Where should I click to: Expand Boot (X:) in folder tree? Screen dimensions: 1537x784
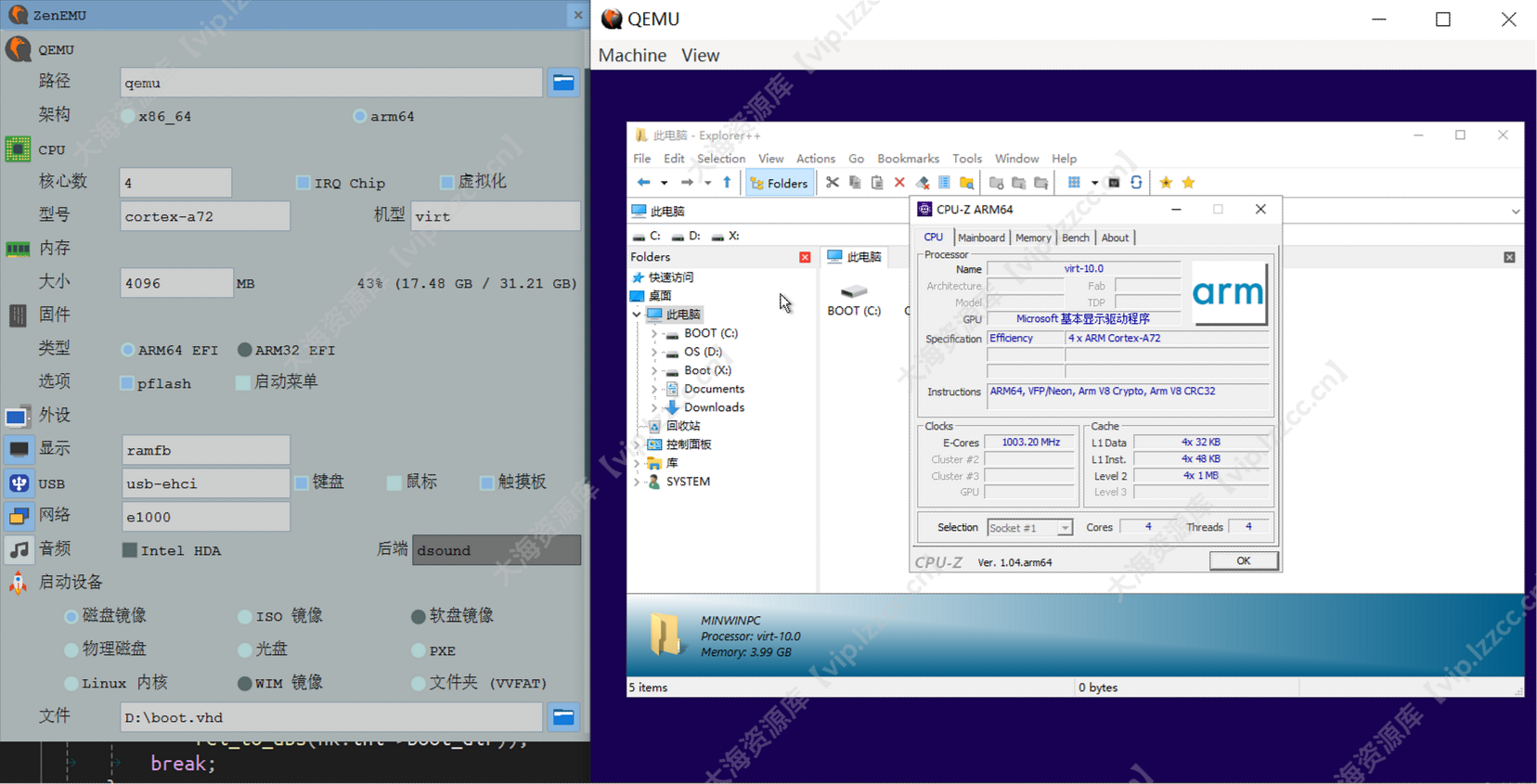tap(653, 370)
